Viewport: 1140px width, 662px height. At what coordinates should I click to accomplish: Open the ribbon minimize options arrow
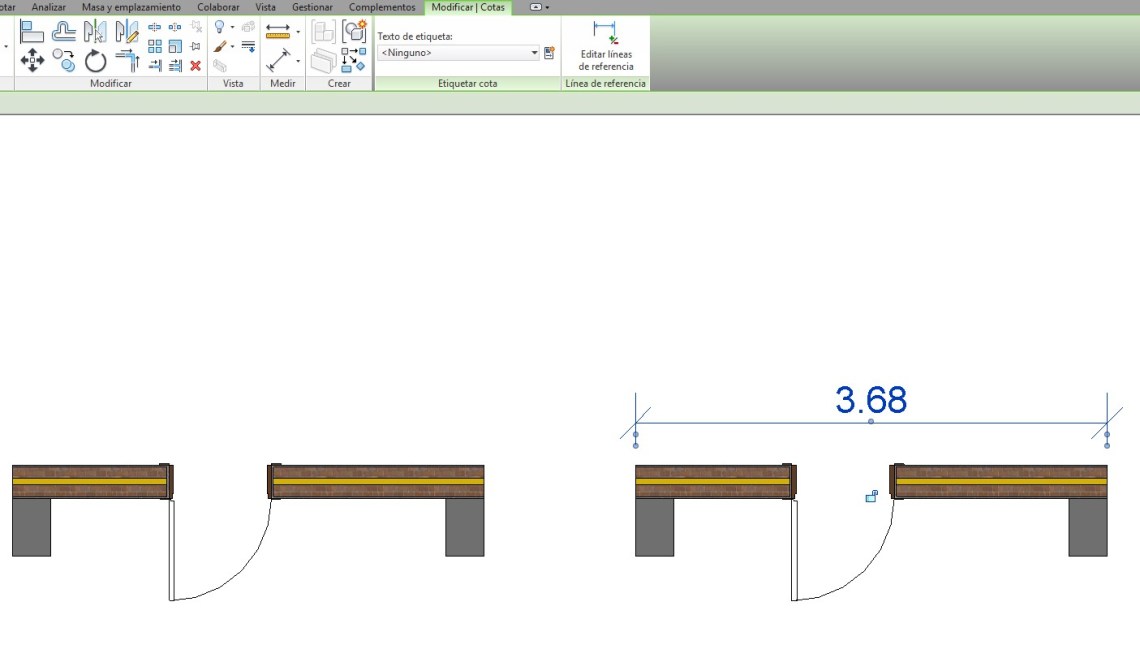tap(546, 7)
